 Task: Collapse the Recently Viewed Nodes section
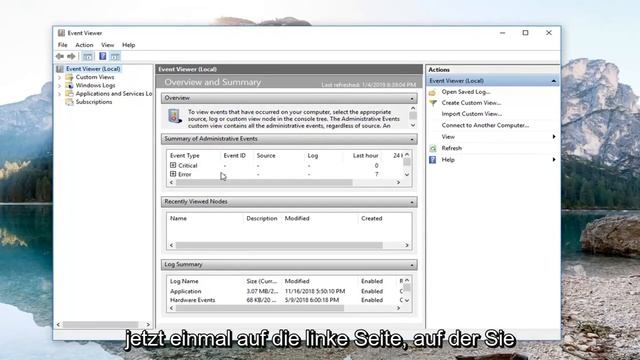coord(411,202)
